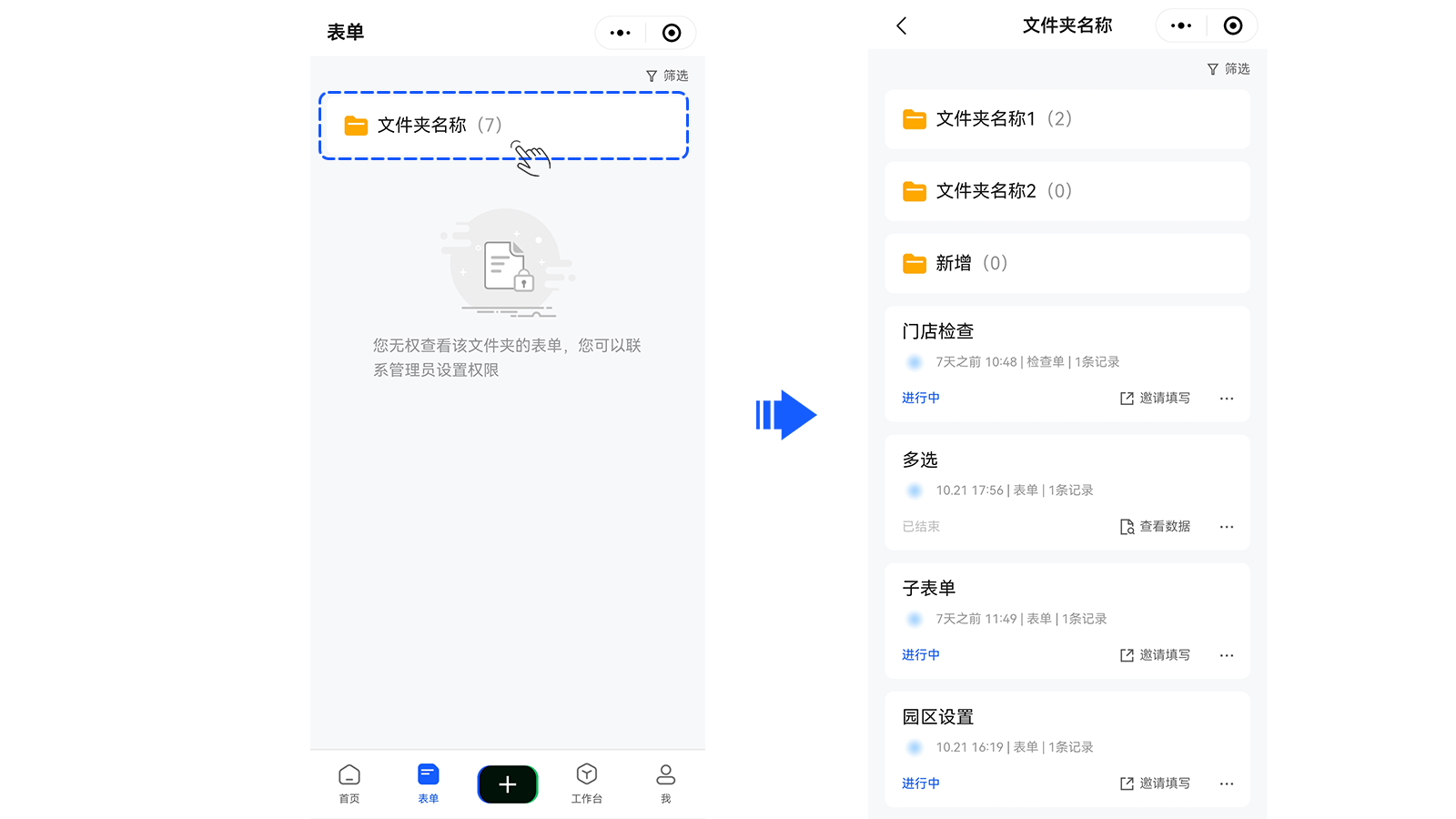Open 查看数据 for the 多选 form
Screen dimensions: 1456x819
pos(1156,526)
